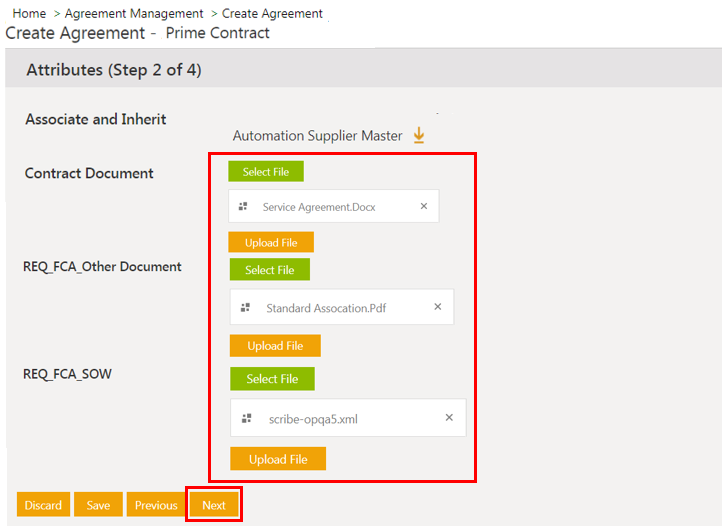Click the orange download arrow icon

coord(419,135)
